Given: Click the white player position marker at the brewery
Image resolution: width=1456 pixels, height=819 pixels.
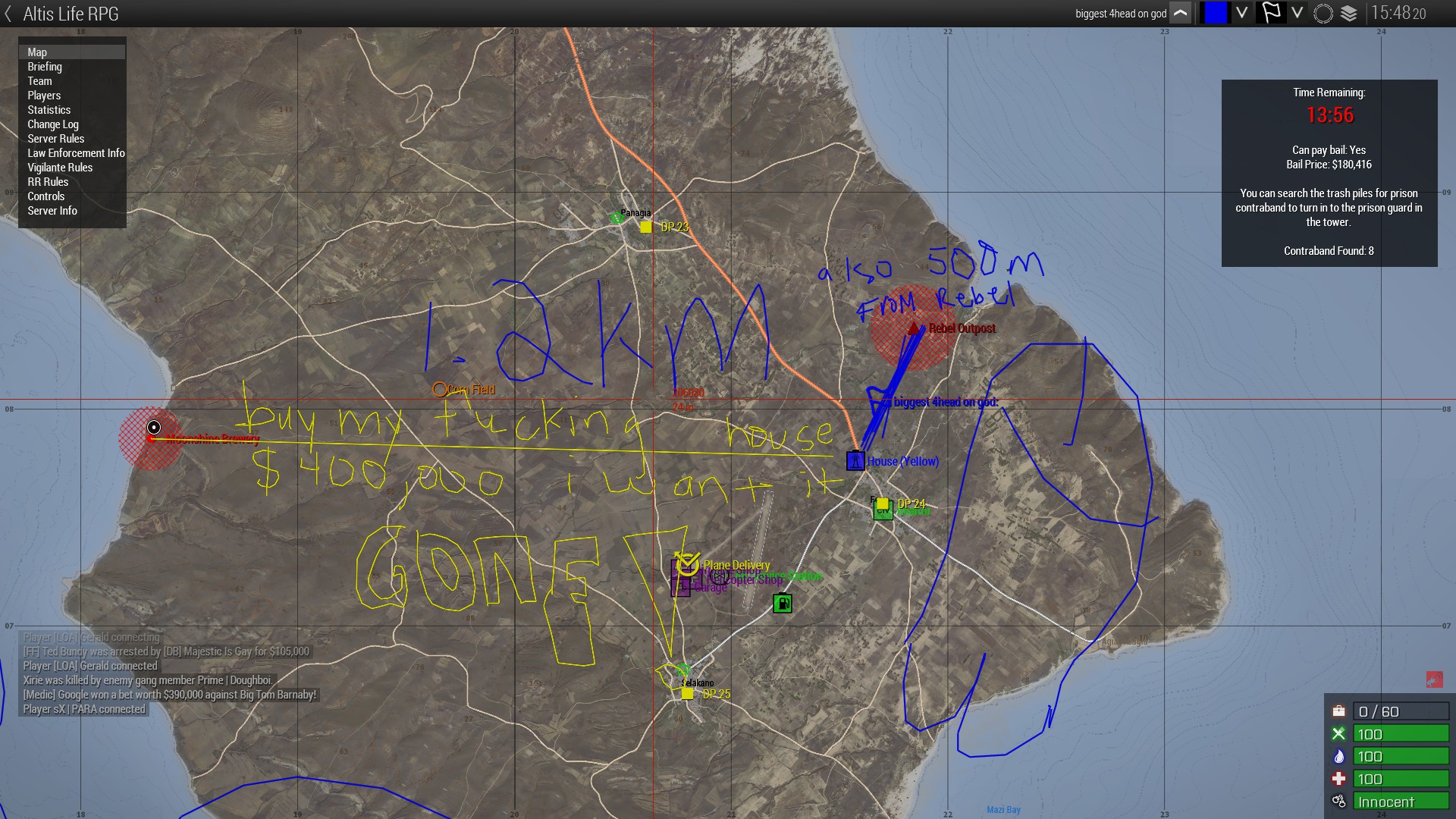Looking at the screenshot, I should coord(154,427).
